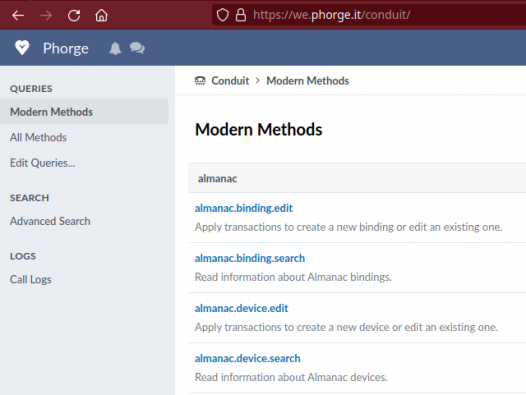
Task: Open Edit Queries... in sidebar
Action: click(43, 163)
